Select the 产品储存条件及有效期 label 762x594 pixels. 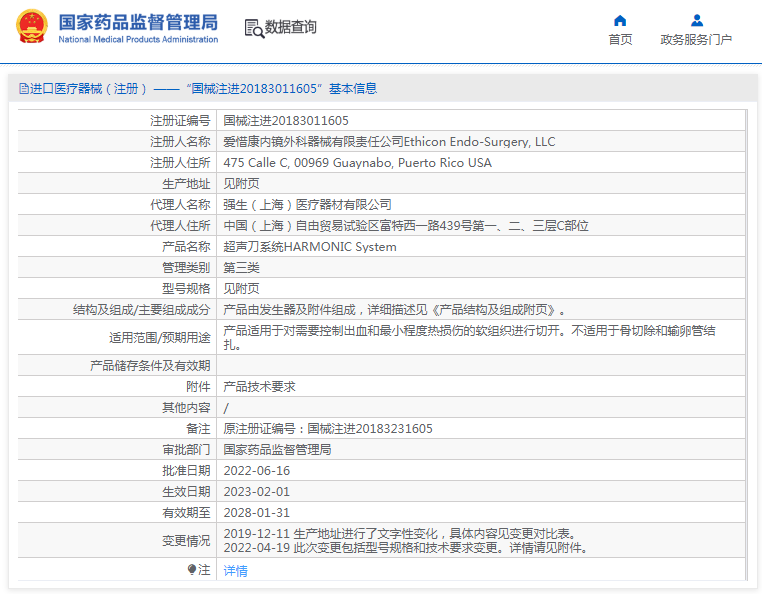tap(150, 366)
